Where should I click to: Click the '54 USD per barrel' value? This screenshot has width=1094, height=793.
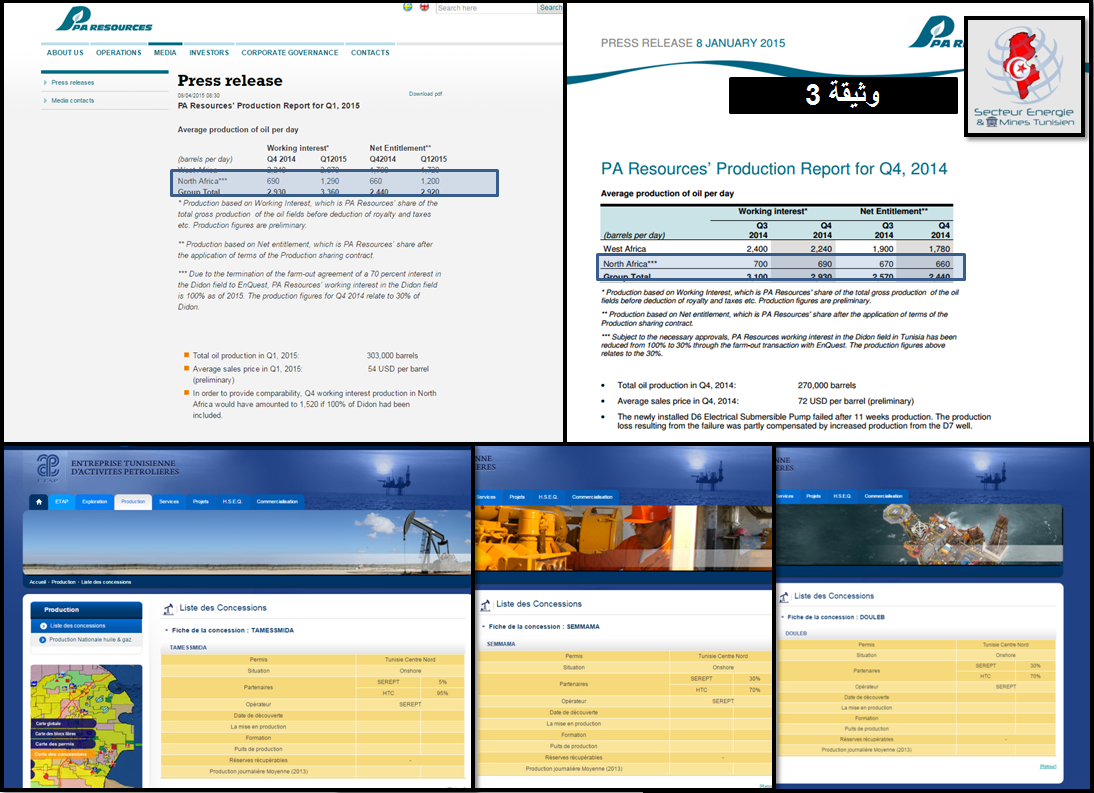[x=398, y=369]
